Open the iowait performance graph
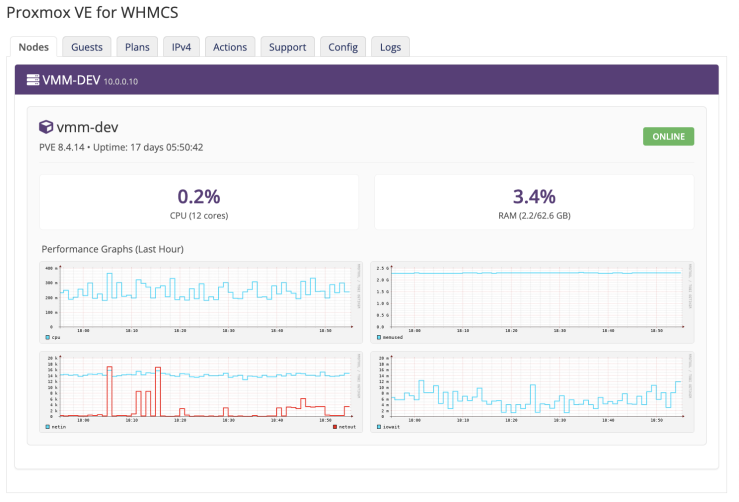The width and height of the screenshot is (739, 502). click(534, 390)
